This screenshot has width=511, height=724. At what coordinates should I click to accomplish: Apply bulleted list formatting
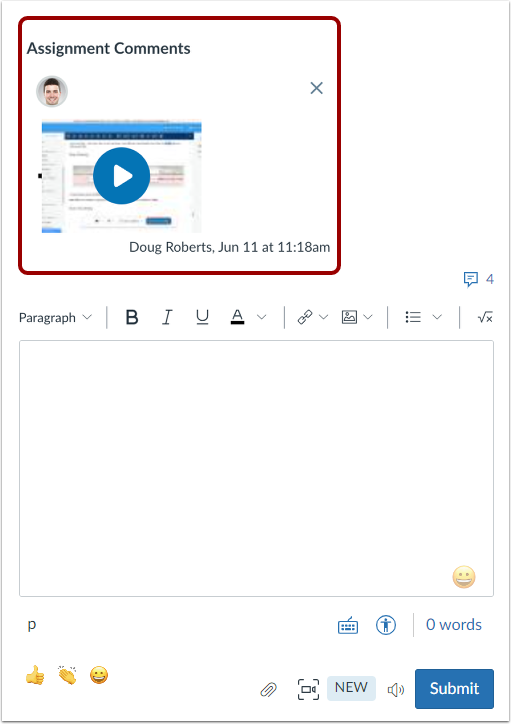(413, 317)
